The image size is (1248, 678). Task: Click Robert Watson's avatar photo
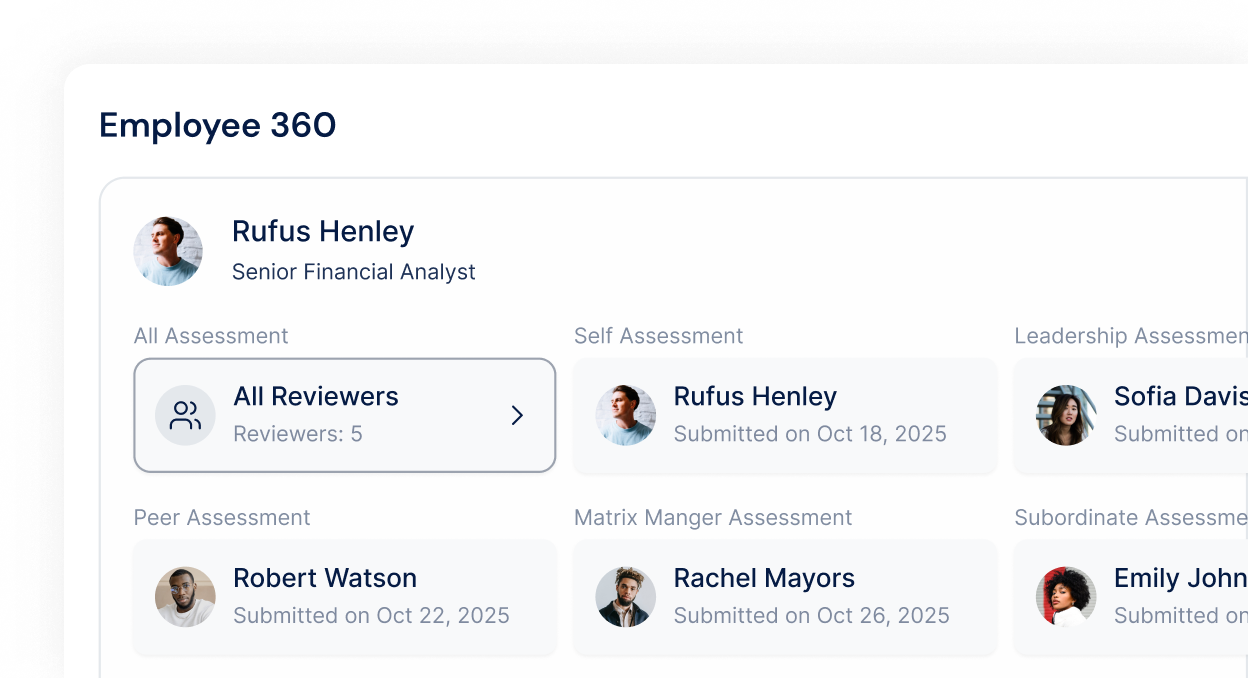pyautogui.click(x=185, y=597)
